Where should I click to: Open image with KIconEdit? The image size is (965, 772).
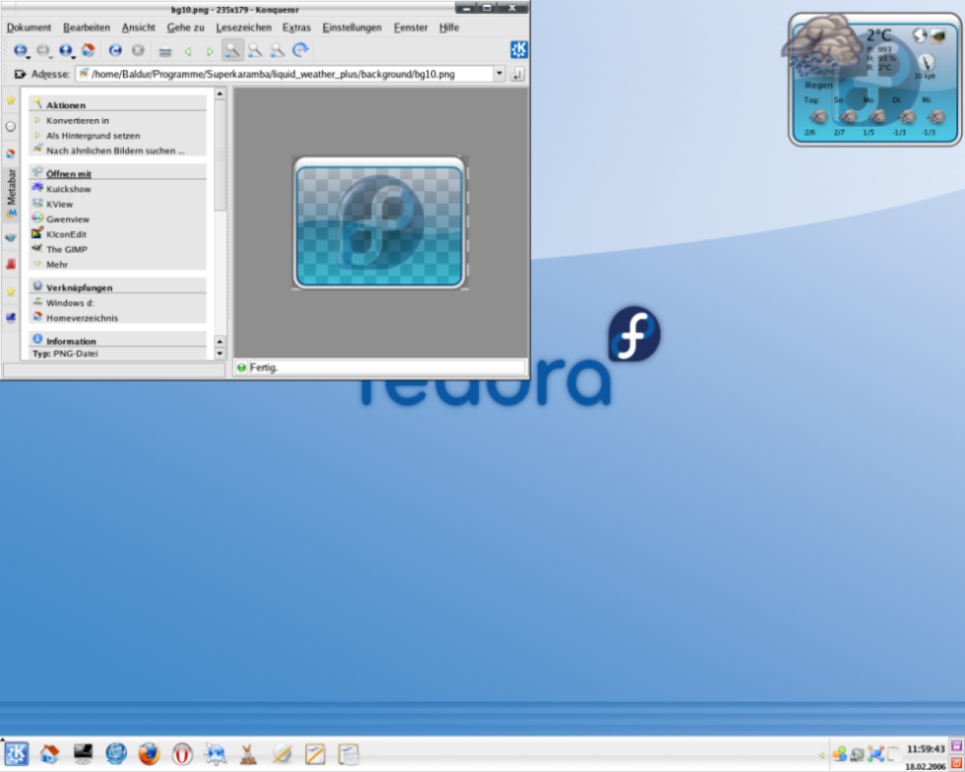point(66,235)
